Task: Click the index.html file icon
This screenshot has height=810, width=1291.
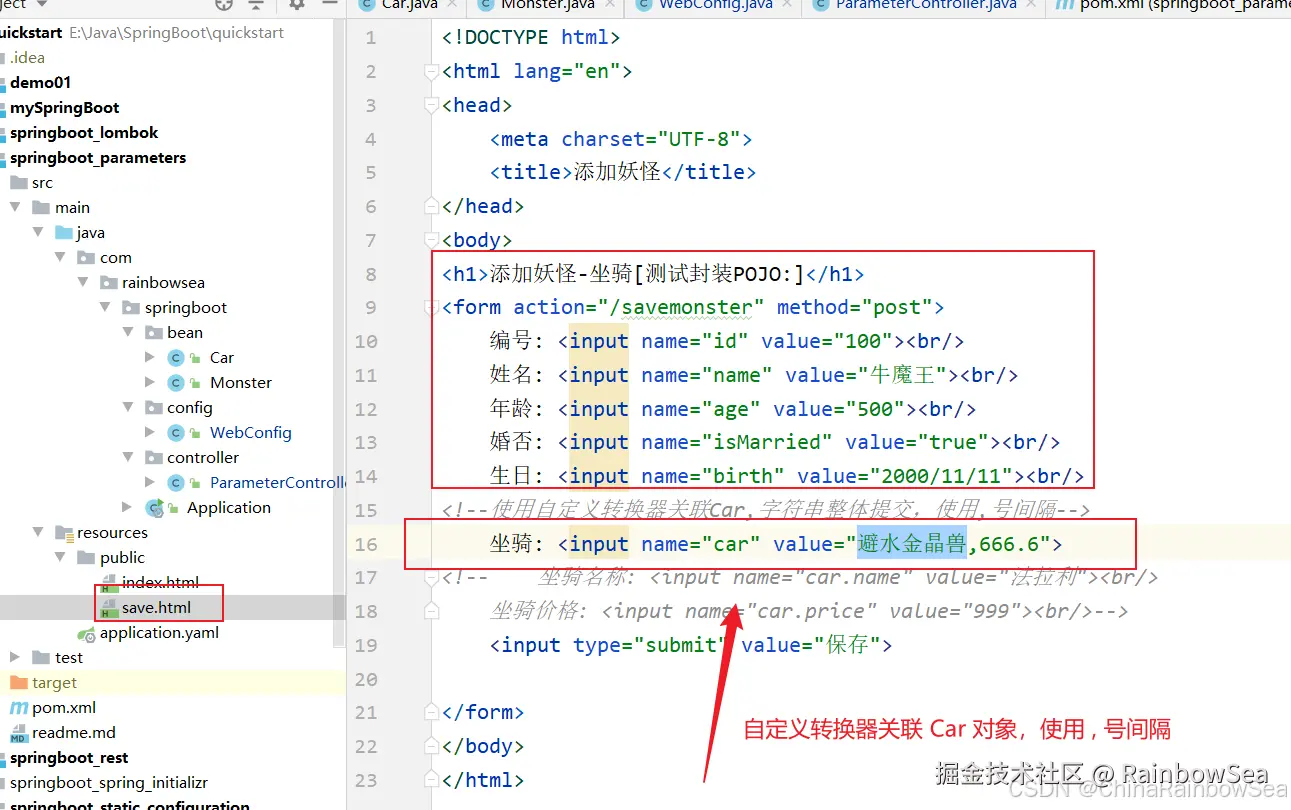Action: coord(109,583)
